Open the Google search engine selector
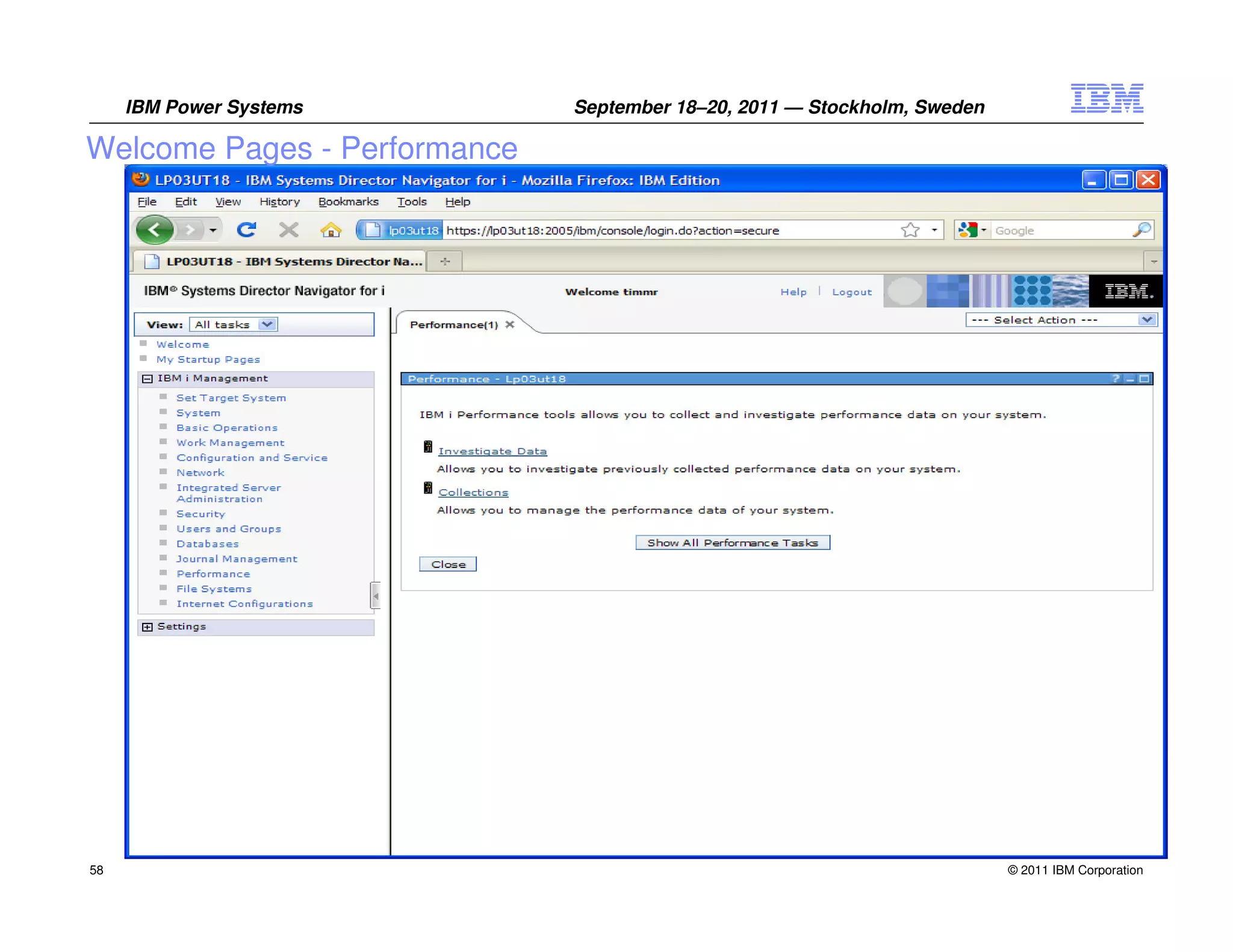This screenshot has height=952, width=1233. (972, 230)
